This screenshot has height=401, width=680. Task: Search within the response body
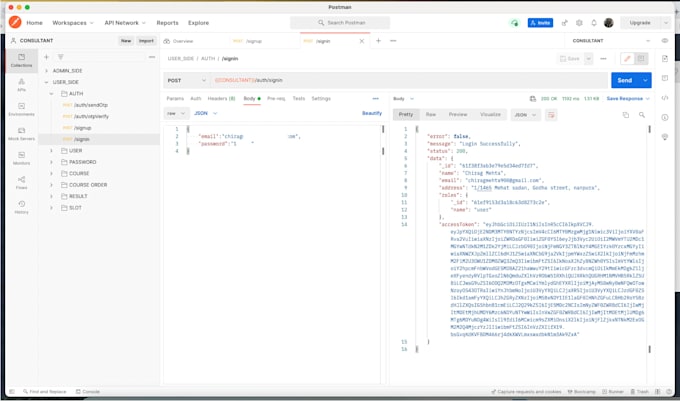pos(641,115)
